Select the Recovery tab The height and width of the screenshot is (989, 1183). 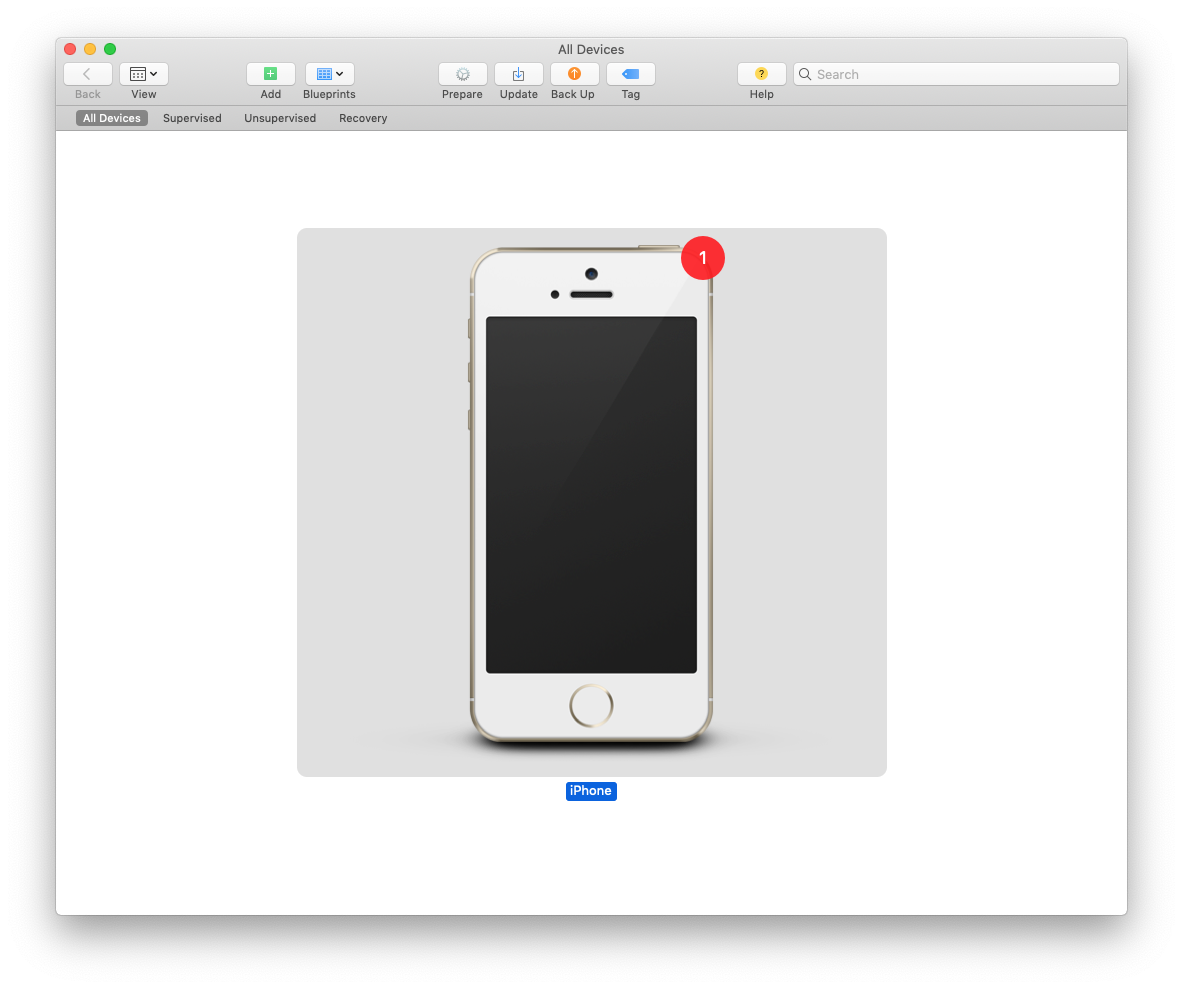pos(363,118)
